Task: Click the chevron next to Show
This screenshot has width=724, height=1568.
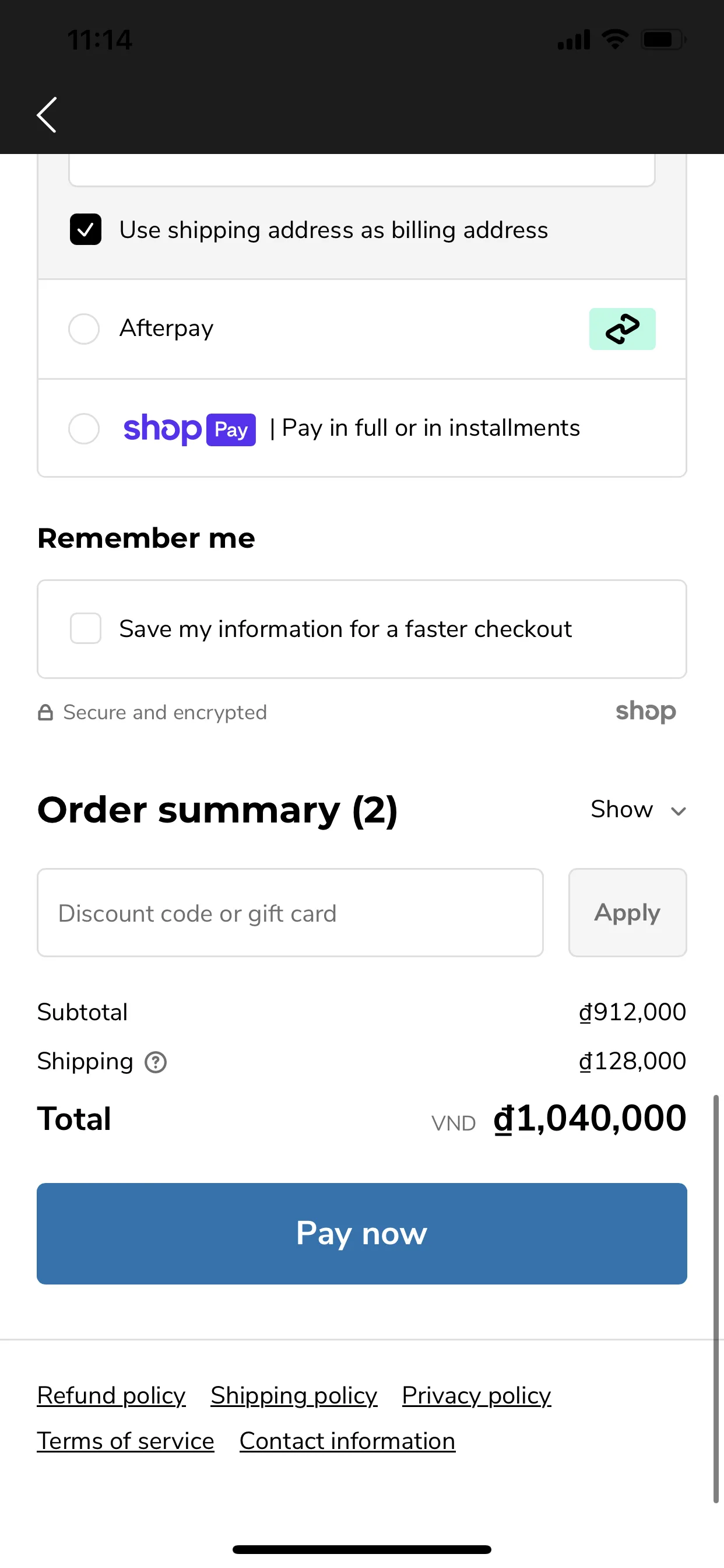Action: point(679,811)
